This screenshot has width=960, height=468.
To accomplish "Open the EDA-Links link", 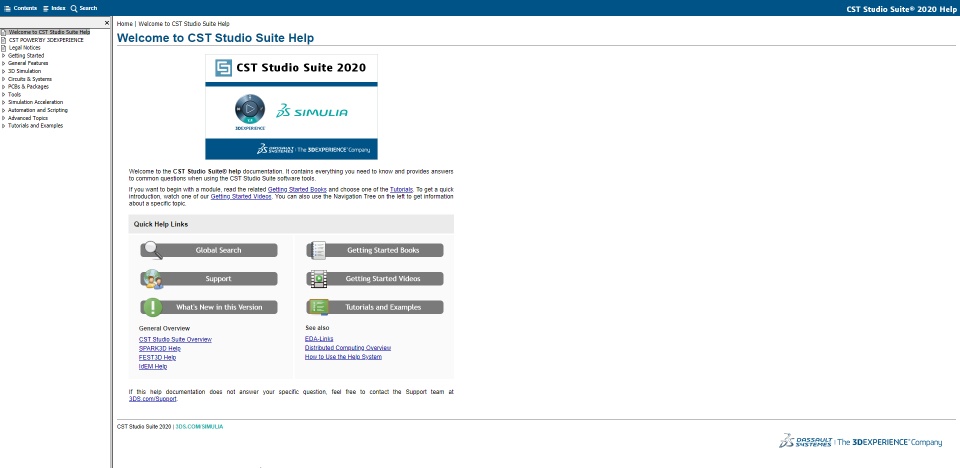I will [319, 339].
